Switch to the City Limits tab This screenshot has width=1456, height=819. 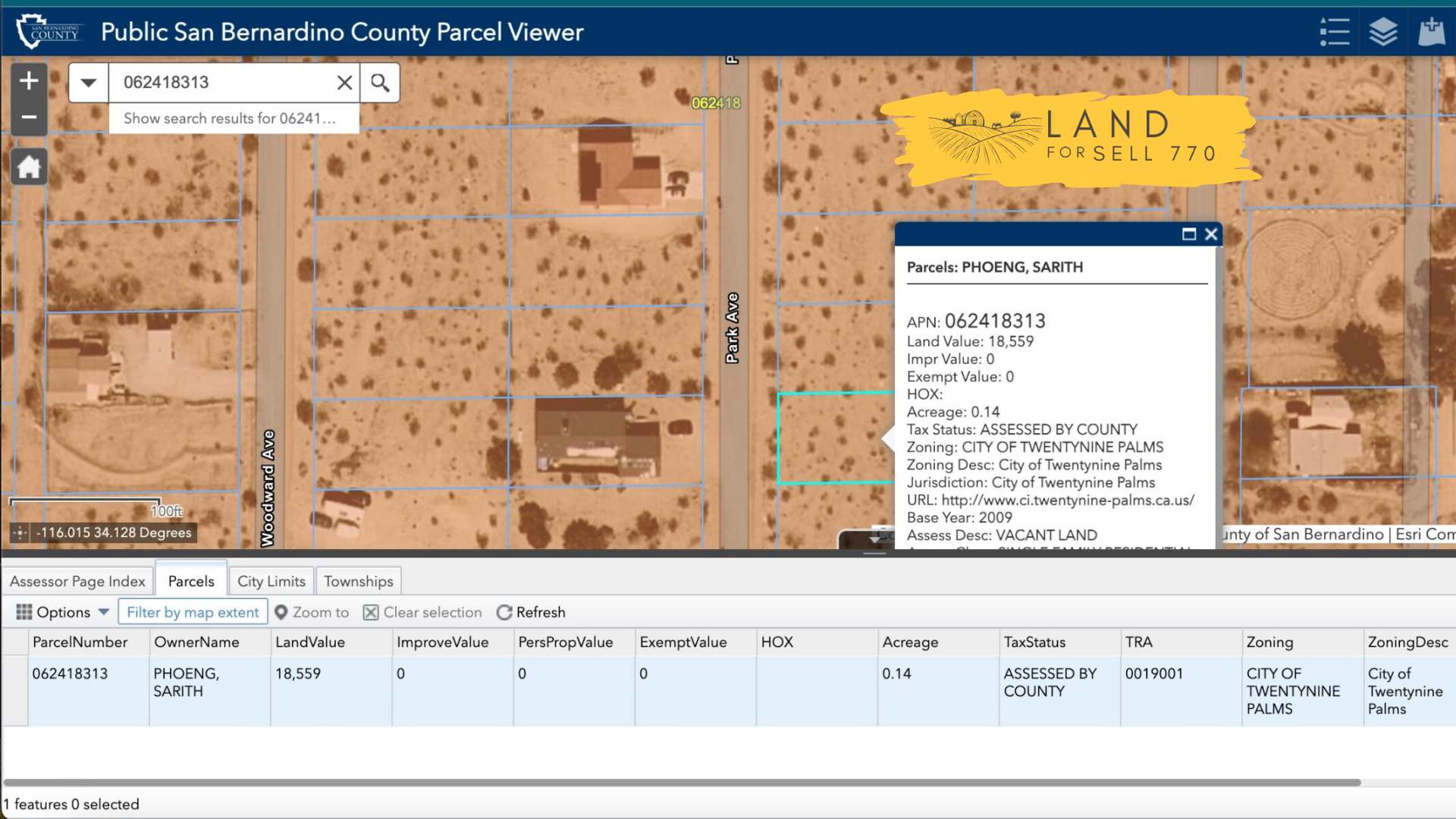(271, 581)
